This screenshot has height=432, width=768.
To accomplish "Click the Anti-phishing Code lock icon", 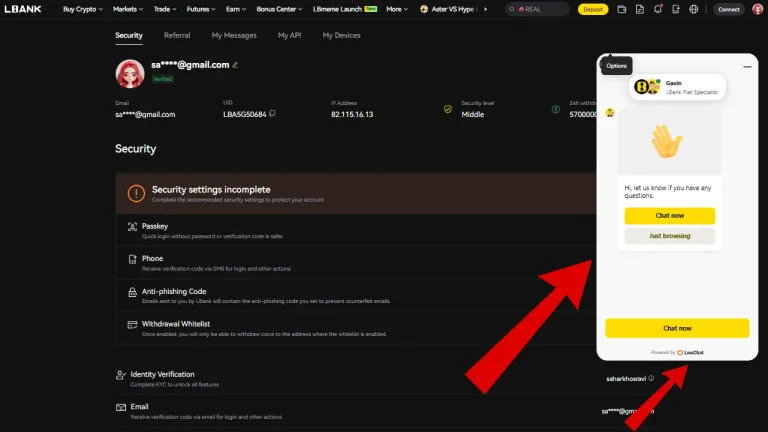I will tap(132, 292).
